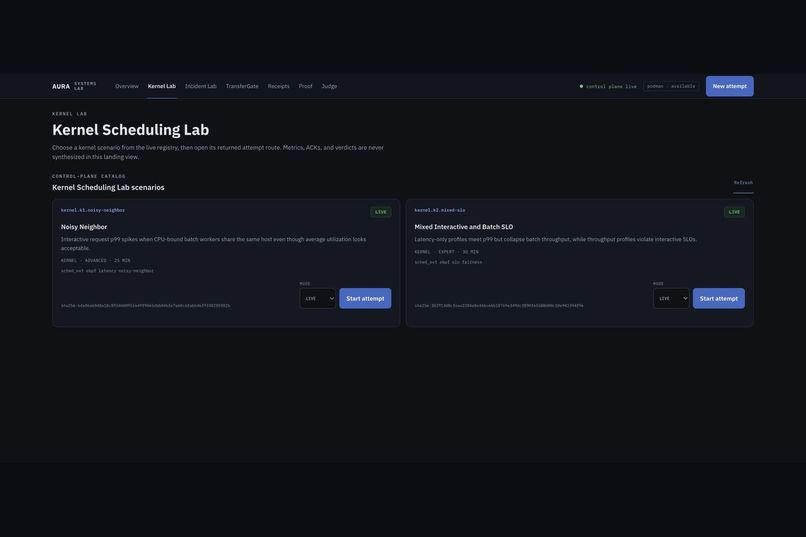Click the CONTROL-PLANE CATALOG label
806x537 pixels.
[x=89, y=176]
